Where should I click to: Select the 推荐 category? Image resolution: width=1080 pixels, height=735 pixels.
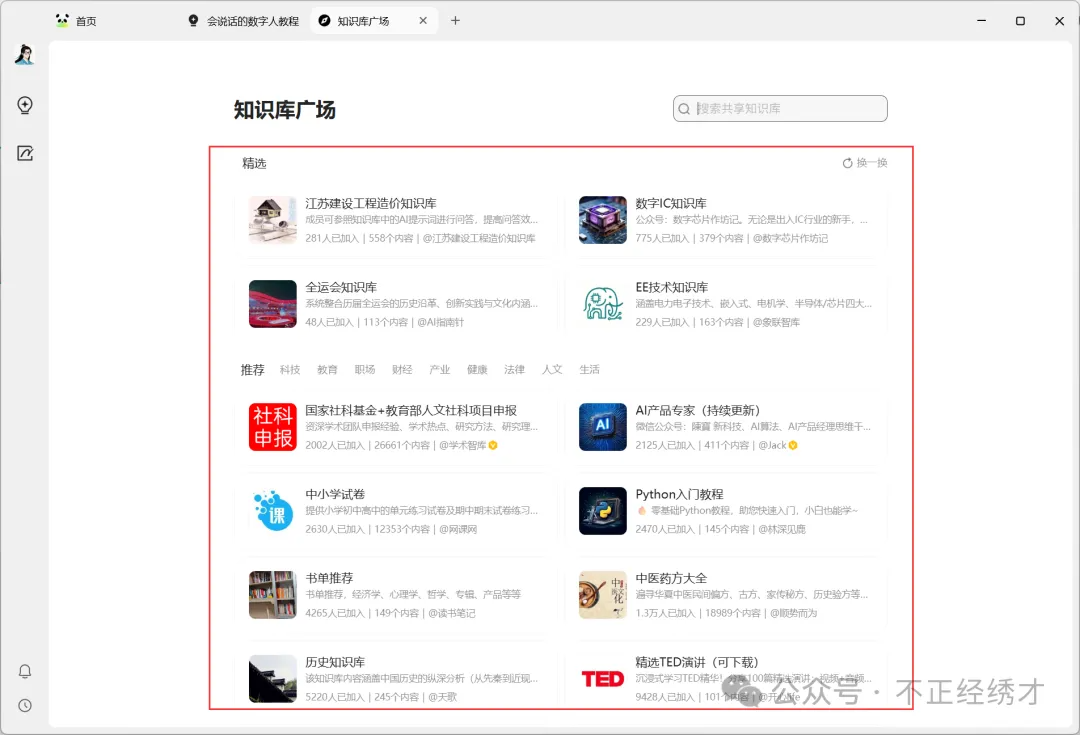coord(252,370)
